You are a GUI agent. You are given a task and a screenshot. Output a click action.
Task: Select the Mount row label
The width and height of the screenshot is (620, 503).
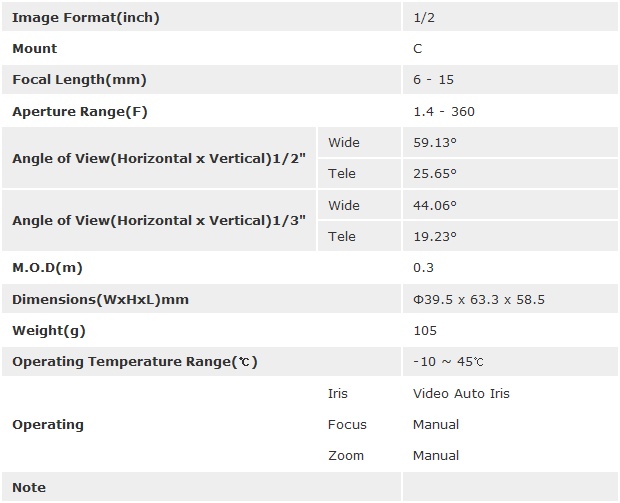pos(35,49)
